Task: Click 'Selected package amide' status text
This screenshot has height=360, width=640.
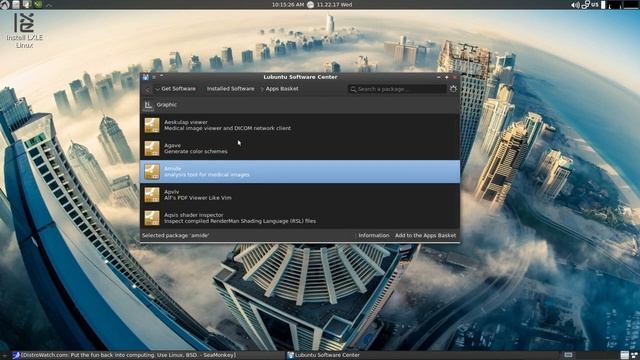Action: coord(176,236)
